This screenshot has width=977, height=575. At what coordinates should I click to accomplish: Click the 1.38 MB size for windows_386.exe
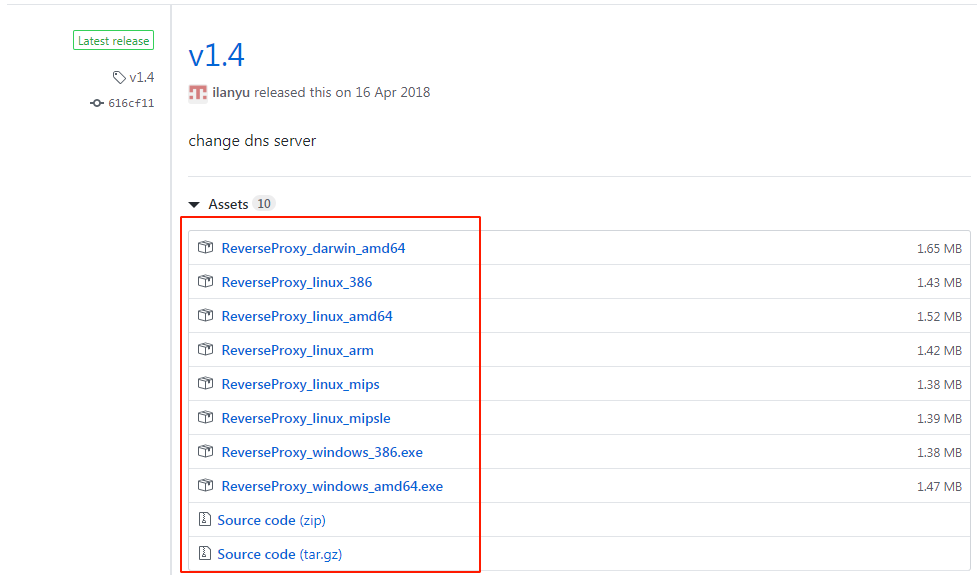coord(939,452)
